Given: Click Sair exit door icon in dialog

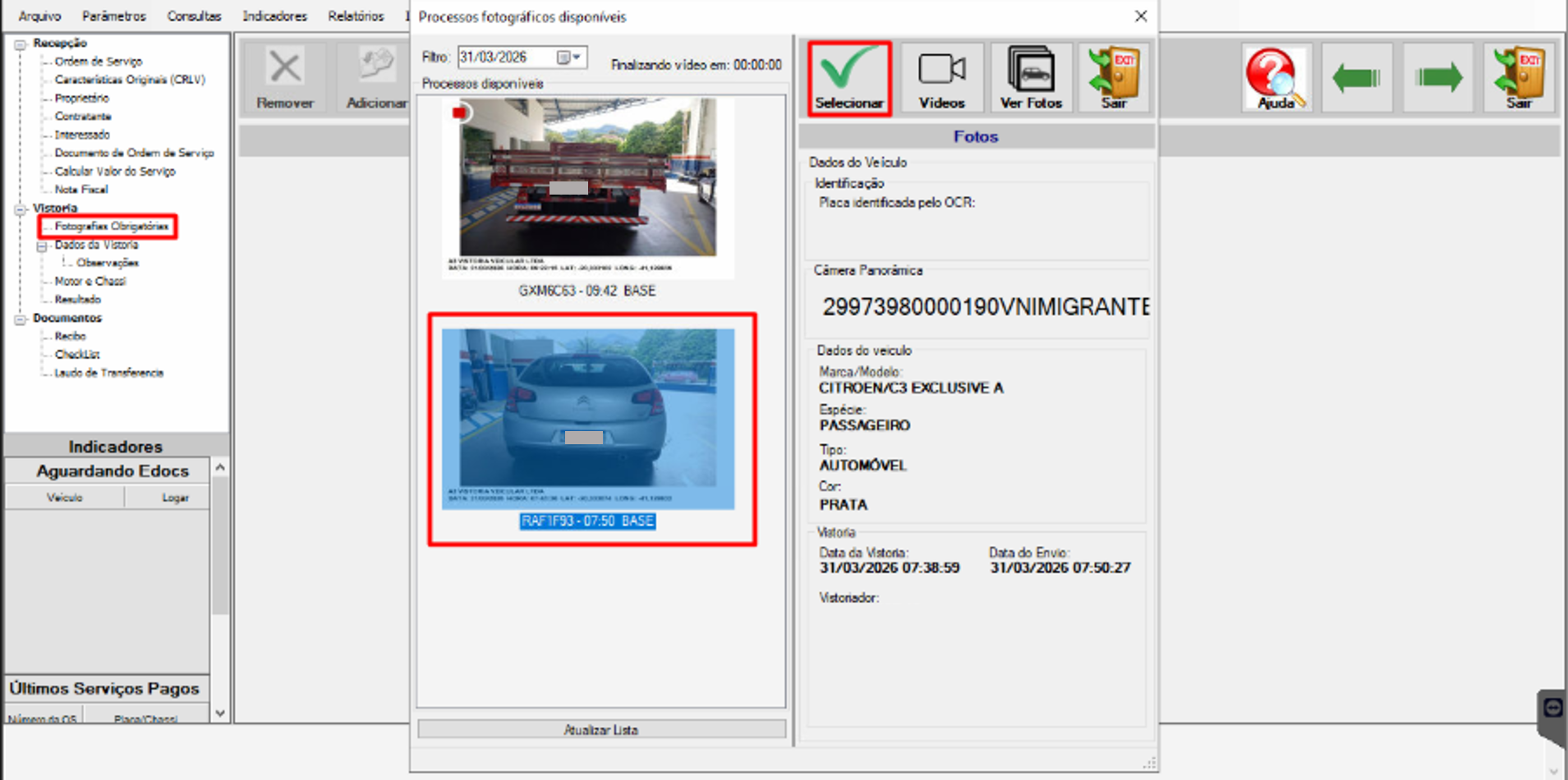Looking at the screenshot, I should (1114, 79).
